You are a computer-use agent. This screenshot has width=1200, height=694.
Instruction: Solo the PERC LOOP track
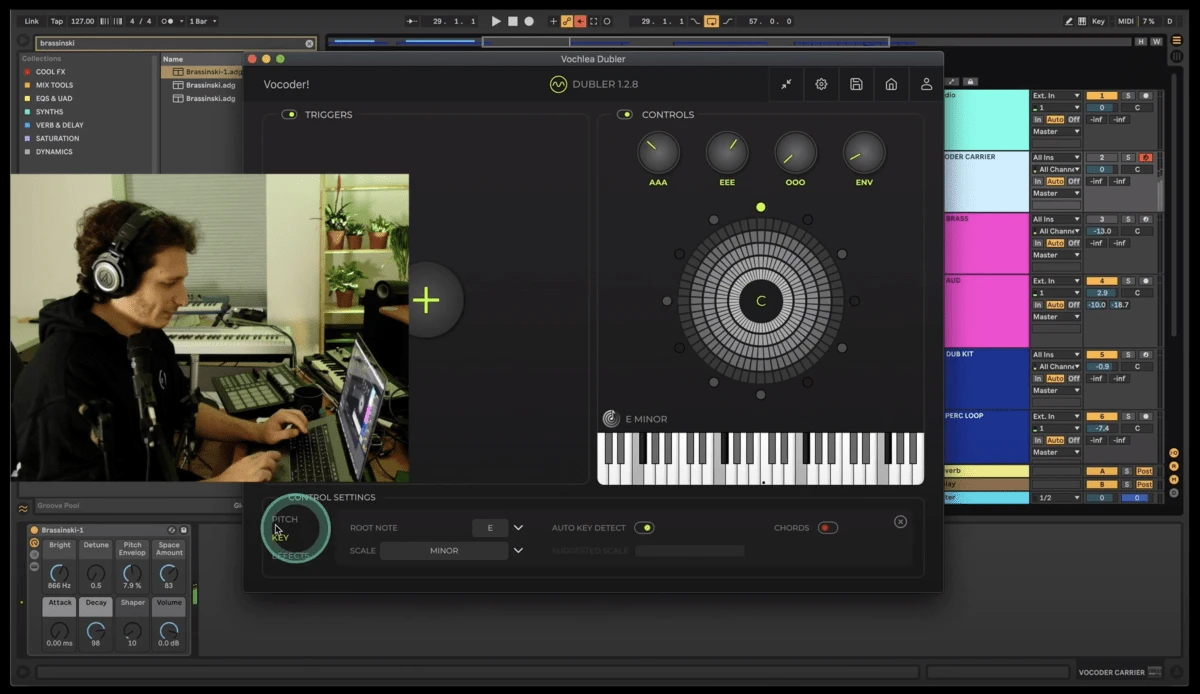(x=1128, y=417)
